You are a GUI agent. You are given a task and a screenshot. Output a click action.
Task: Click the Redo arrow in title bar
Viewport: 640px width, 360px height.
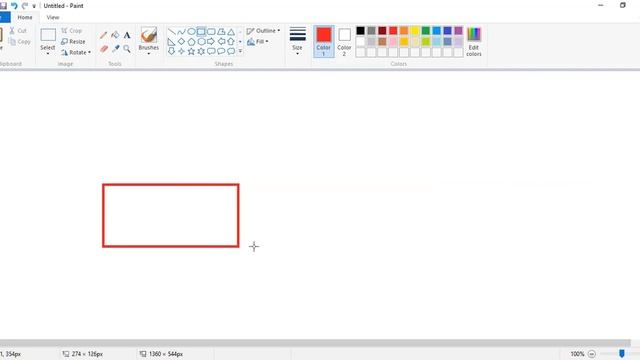[x=24, y=6]
